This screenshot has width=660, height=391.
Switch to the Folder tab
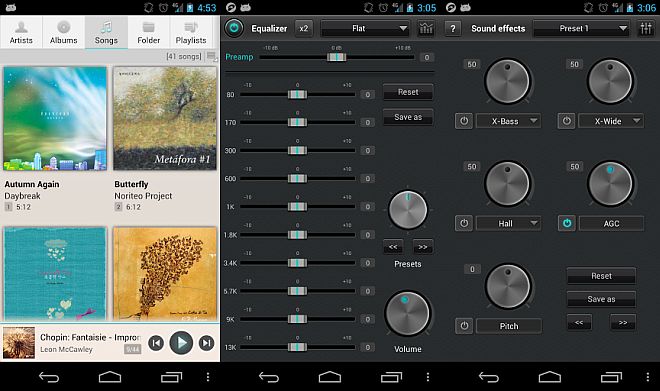coord(149,33)
